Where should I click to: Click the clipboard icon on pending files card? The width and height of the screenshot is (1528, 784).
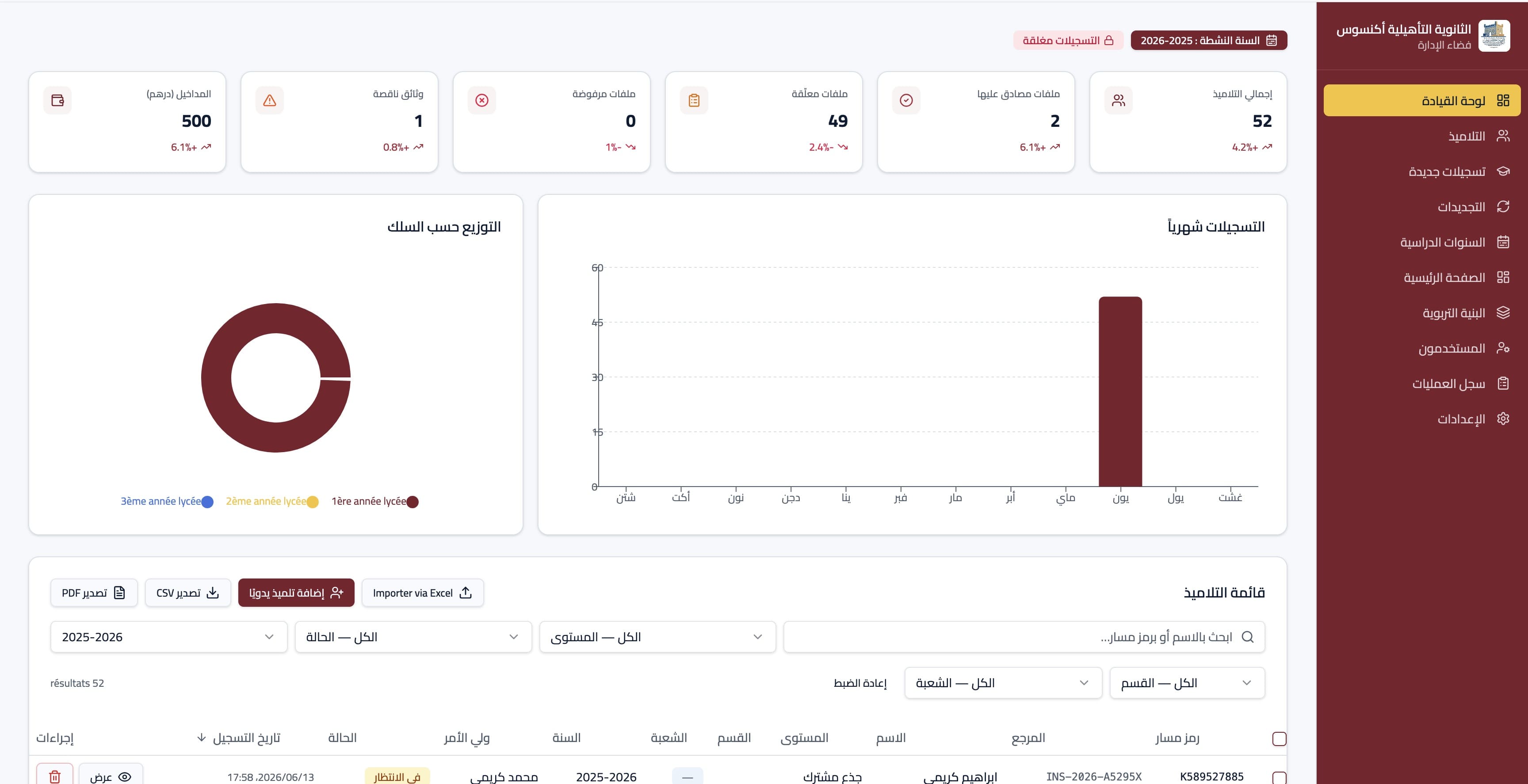[x=694, y=100]
